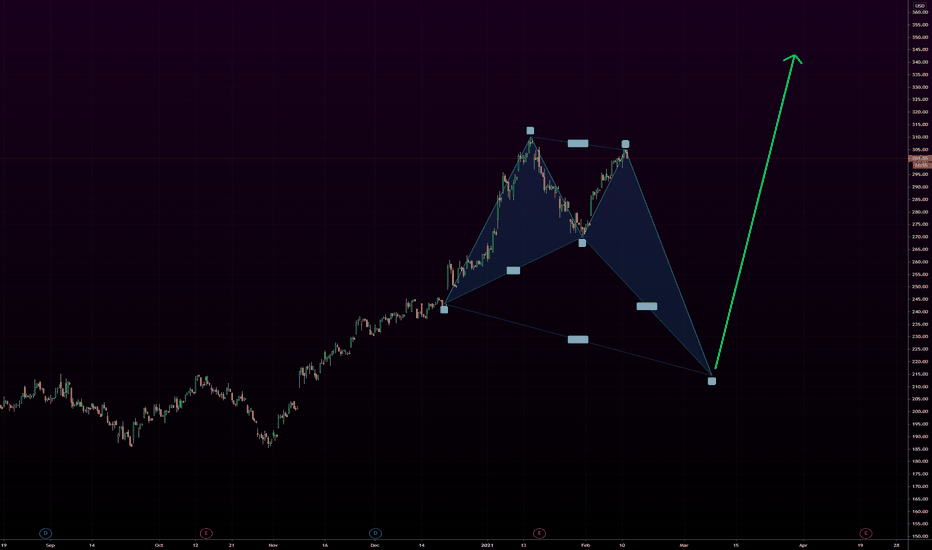Click the ratio label between the two peaks
The image size is (932, 550).
[578, 143]
